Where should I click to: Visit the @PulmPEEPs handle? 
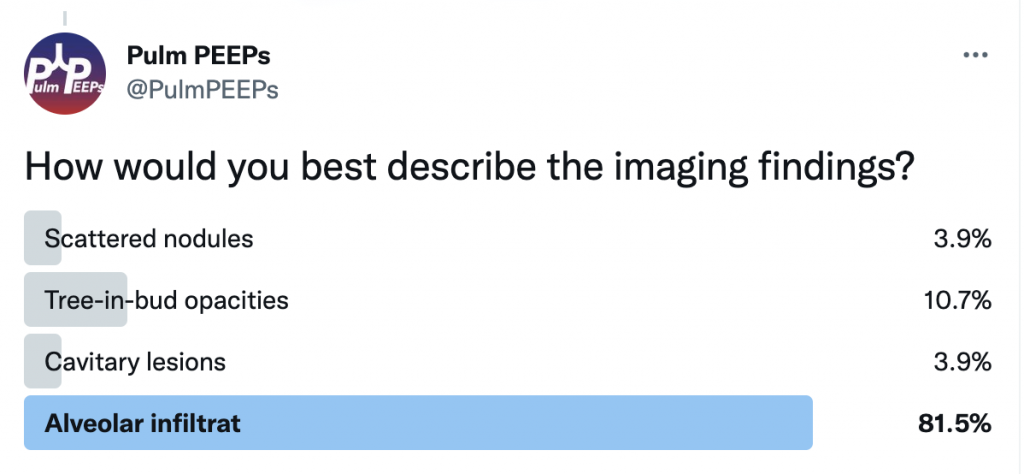(x=202, y=90)
